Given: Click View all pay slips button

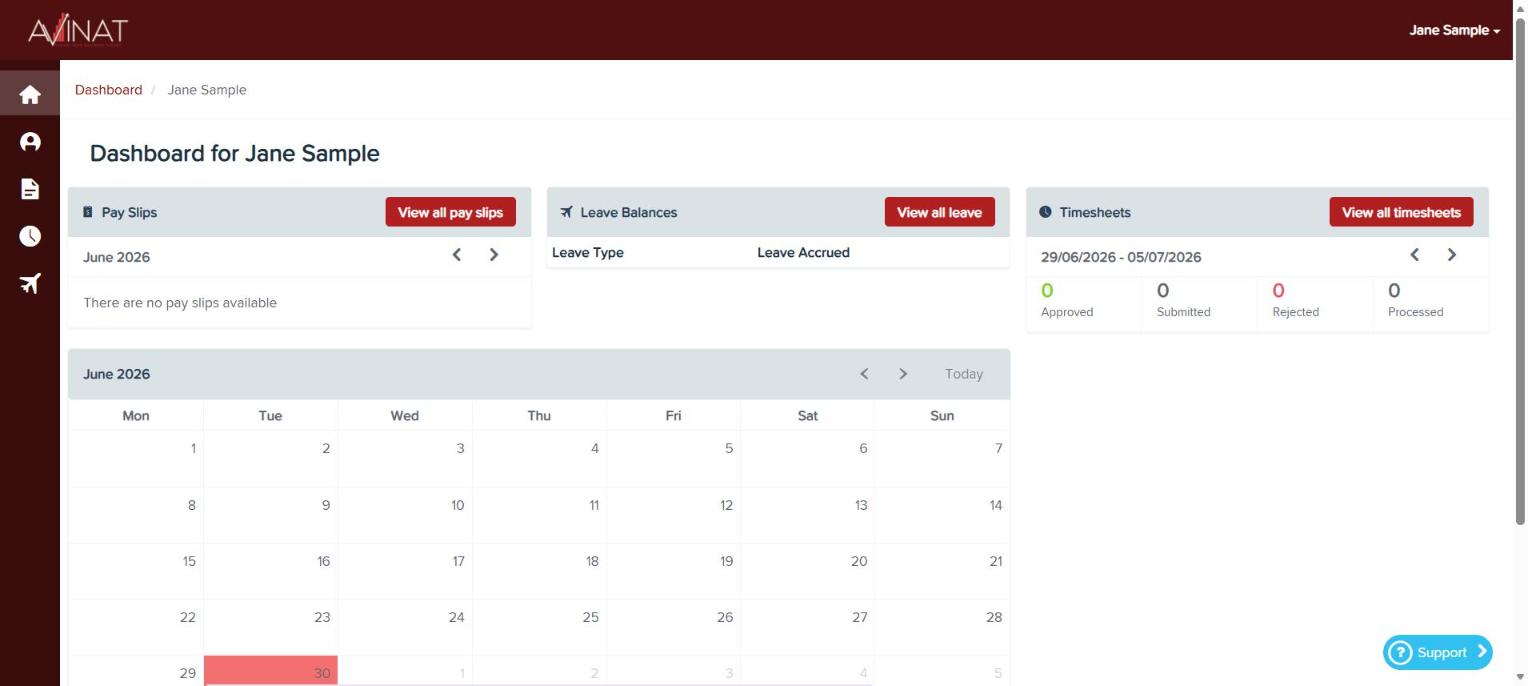Looking at the screenshot, I should (451, 212).
